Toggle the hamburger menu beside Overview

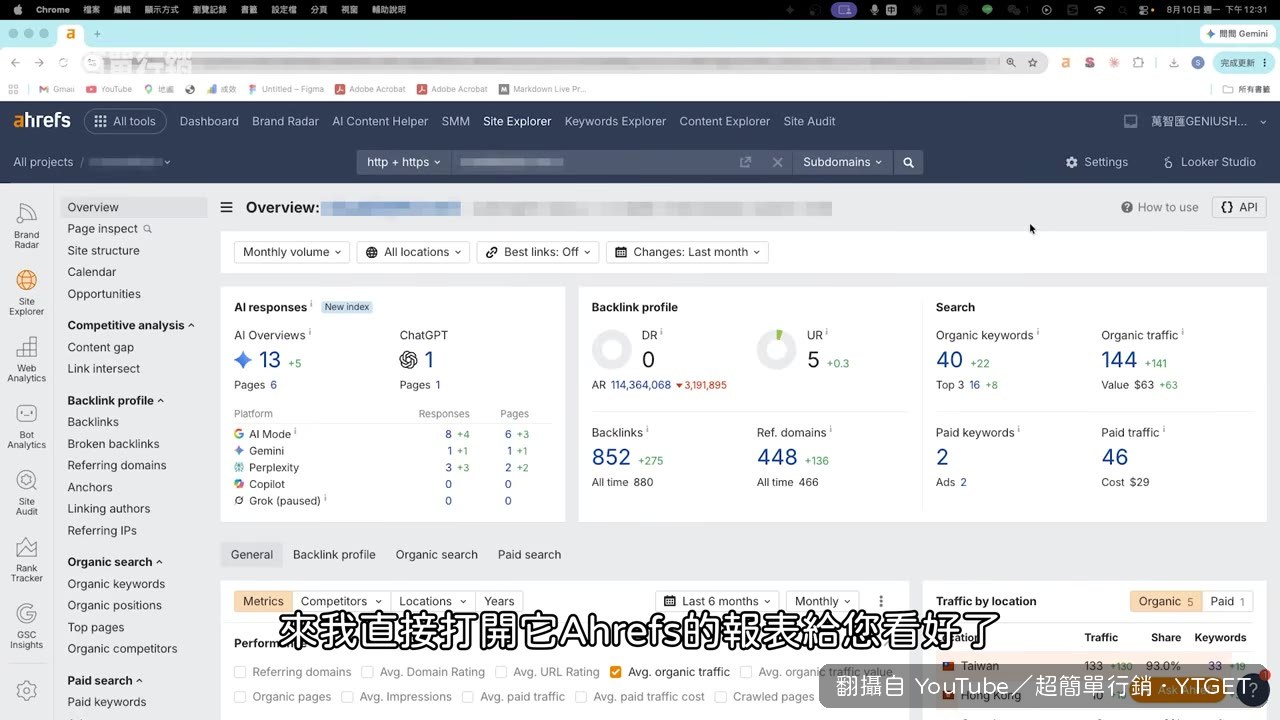pos(227,208)
